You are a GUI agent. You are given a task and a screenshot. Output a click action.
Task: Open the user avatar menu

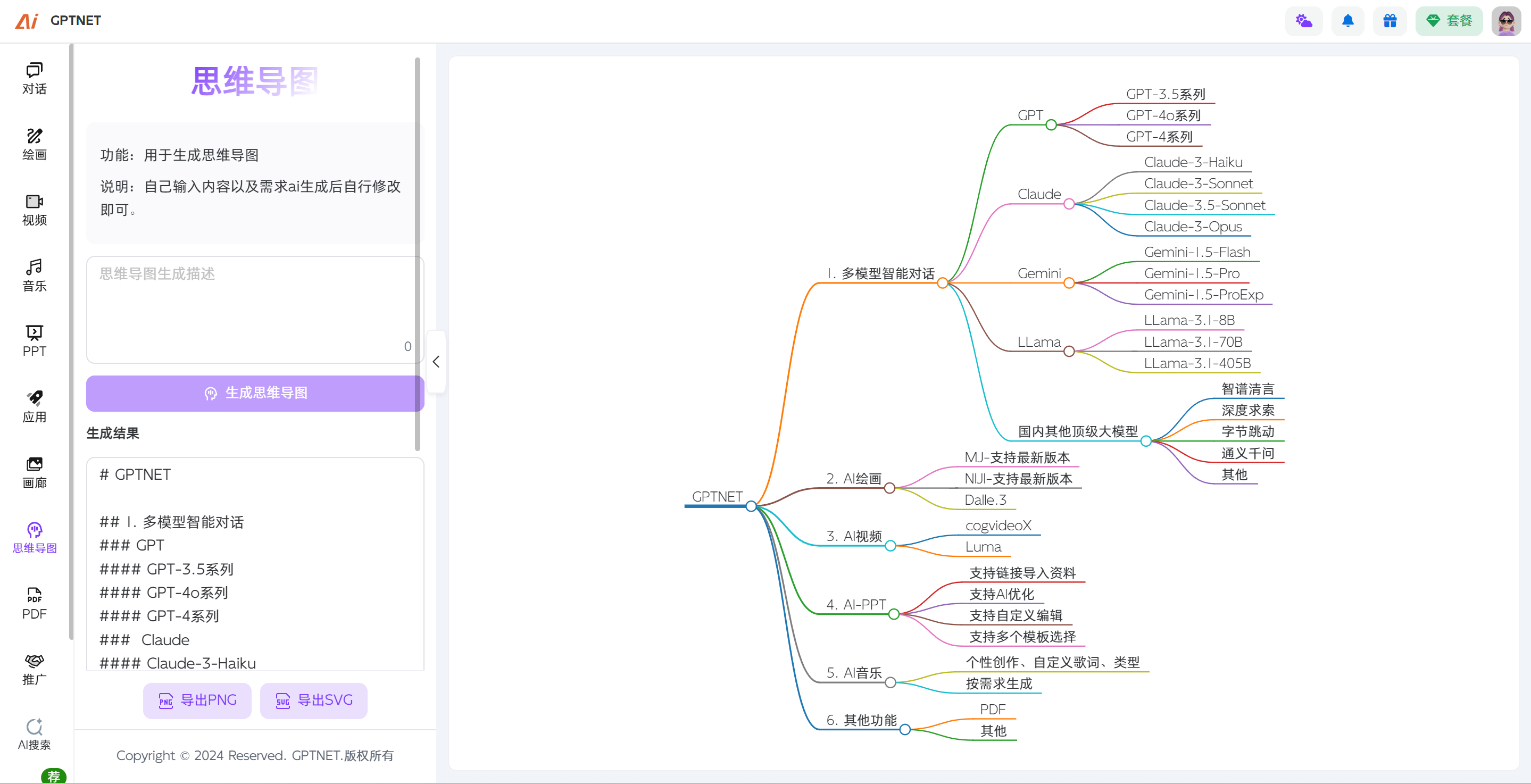pos(1506,21)
